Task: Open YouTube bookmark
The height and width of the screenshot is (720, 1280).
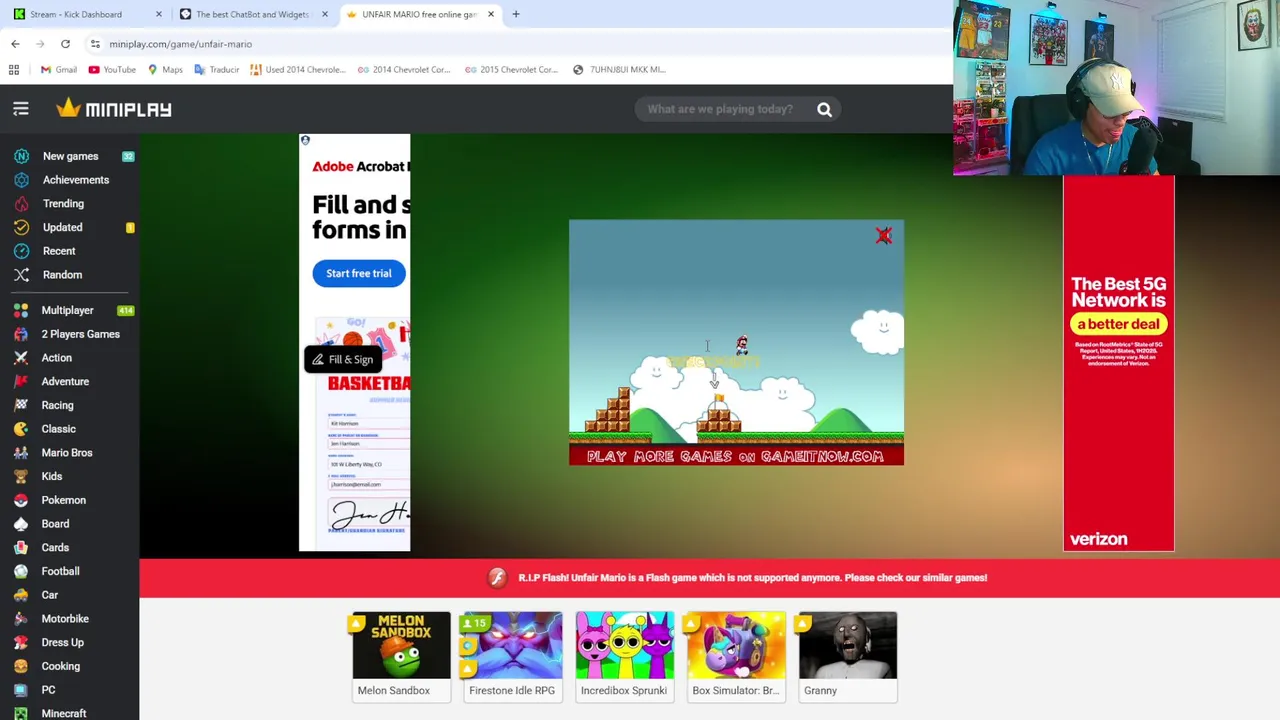Action: click(x=112, y=70)
